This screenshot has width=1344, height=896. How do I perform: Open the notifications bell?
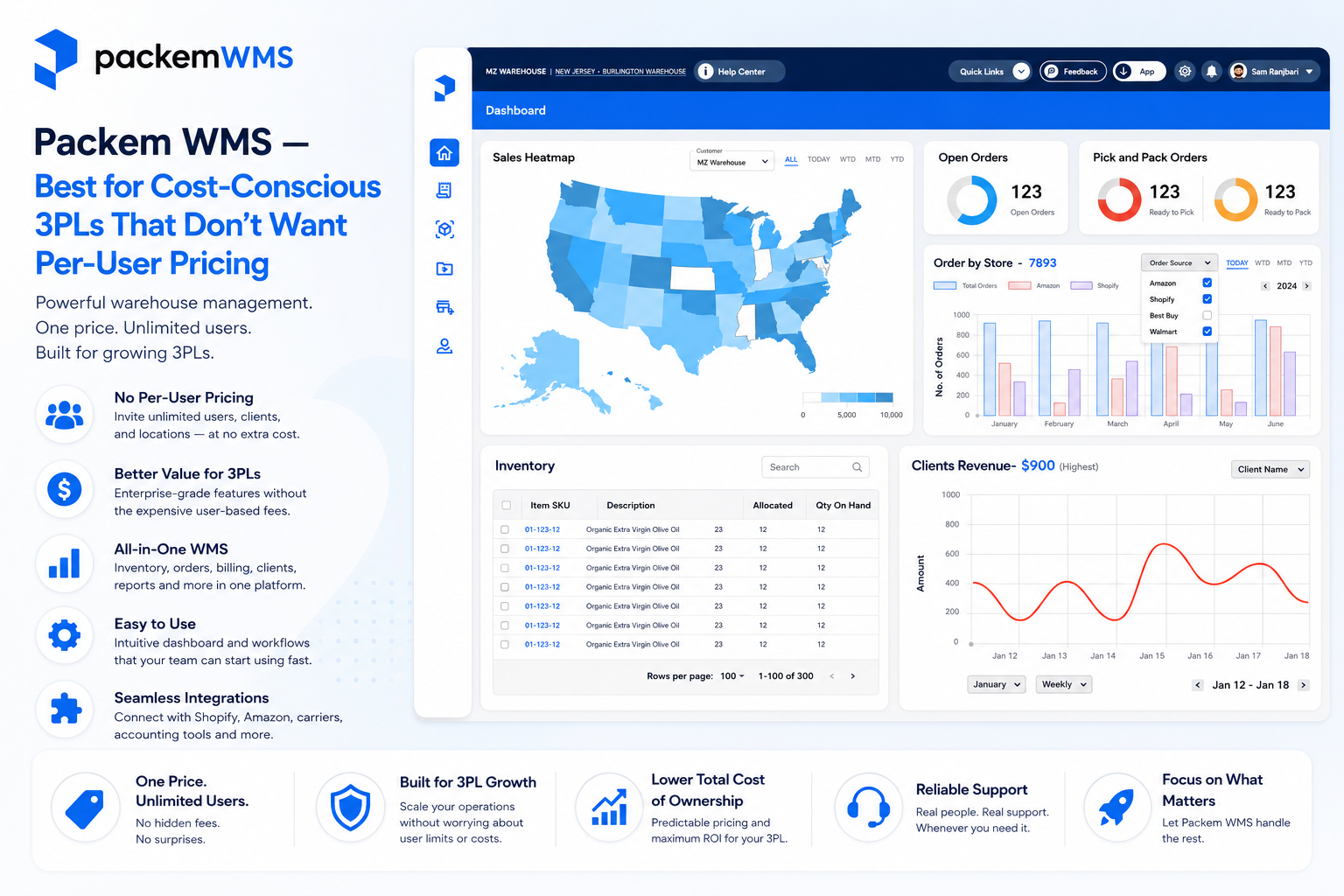coord(1211,72)
